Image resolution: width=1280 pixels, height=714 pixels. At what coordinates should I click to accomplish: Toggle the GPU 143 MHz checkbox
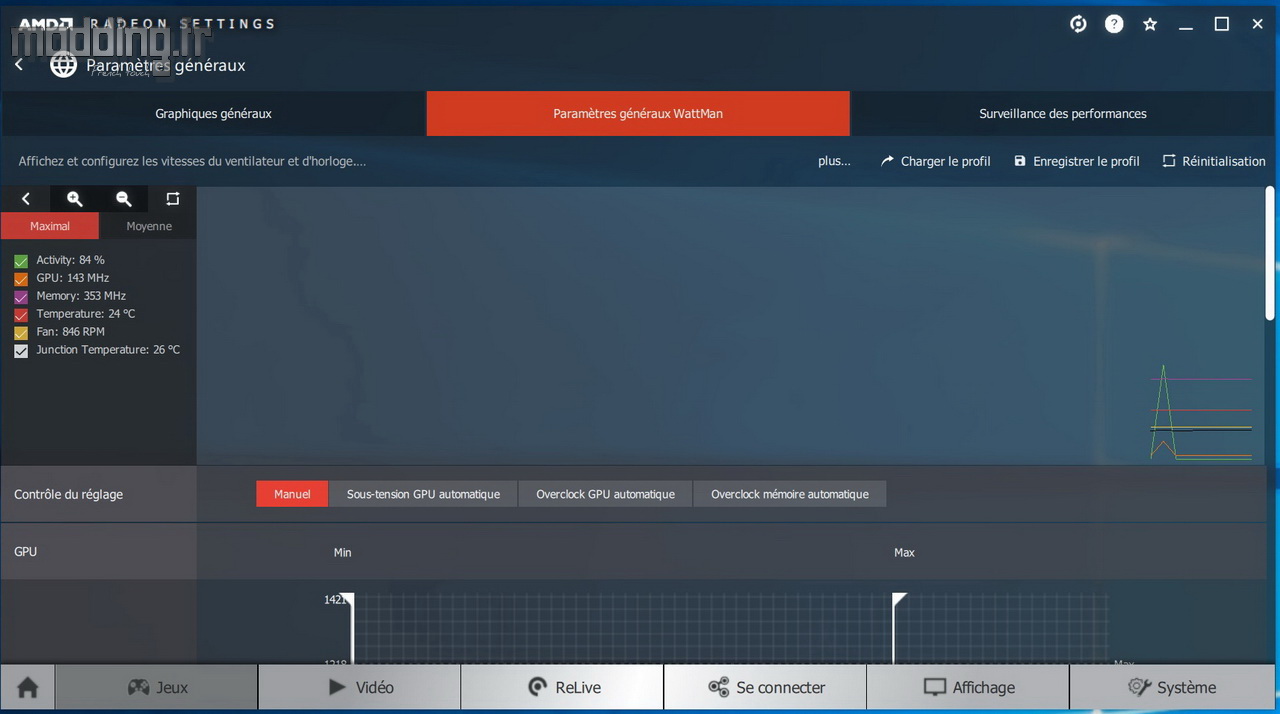click(21, 278)
